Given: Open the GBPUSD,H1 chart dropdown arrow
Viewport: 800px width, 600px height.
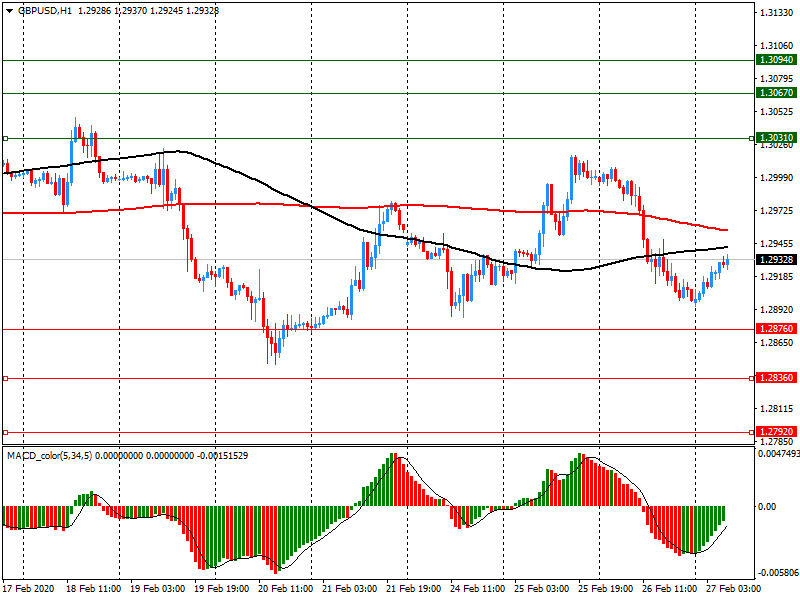Looking at the screenshot, I should [x=8, y=9].
